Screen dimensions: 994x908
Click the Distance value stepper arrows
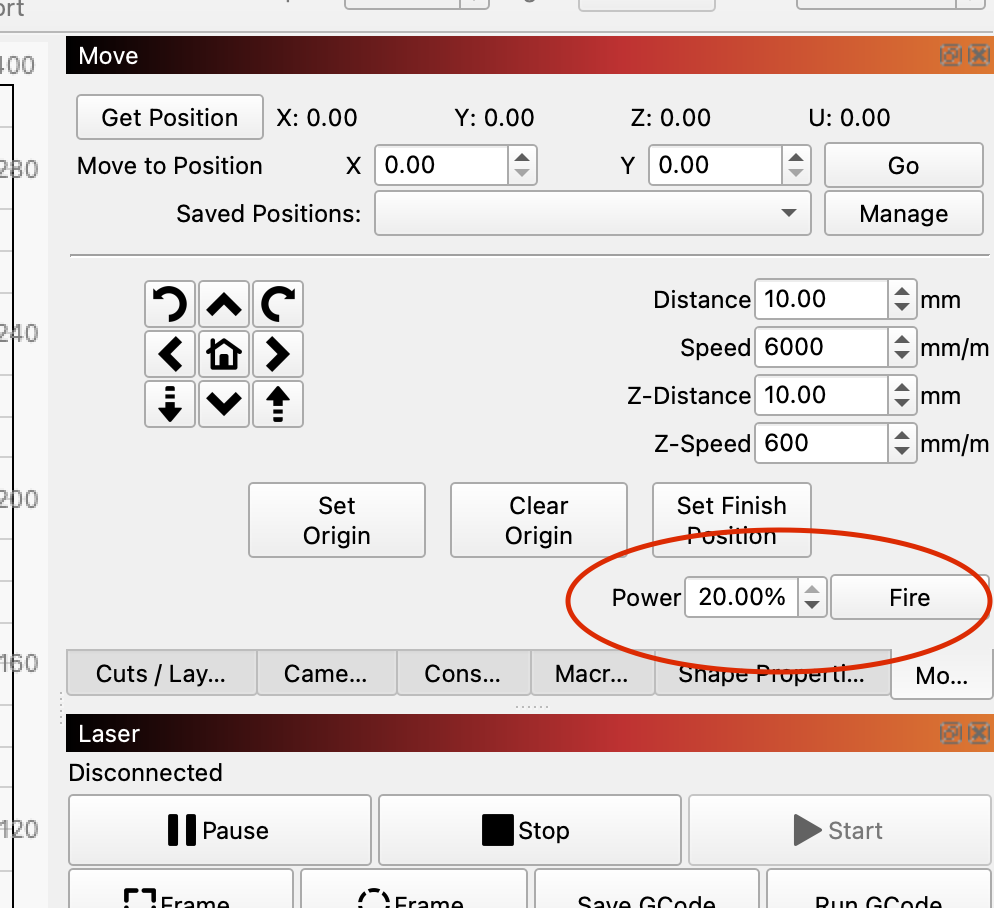click(x=902, y=299)
